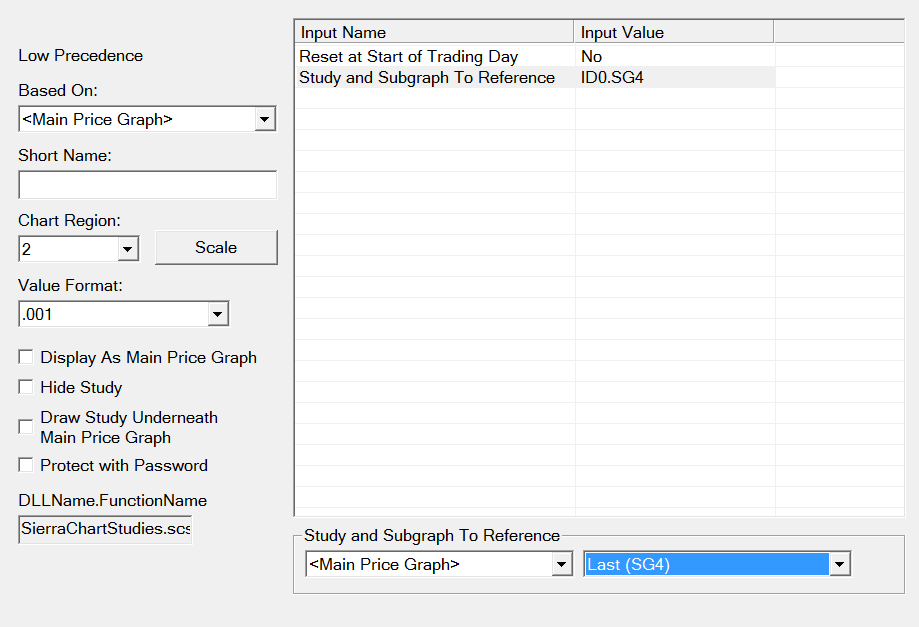Screen dimensions: 919x627
Task: Expand the Last (SG4) subgraph dropdown
Action: (x=840, y=565)
